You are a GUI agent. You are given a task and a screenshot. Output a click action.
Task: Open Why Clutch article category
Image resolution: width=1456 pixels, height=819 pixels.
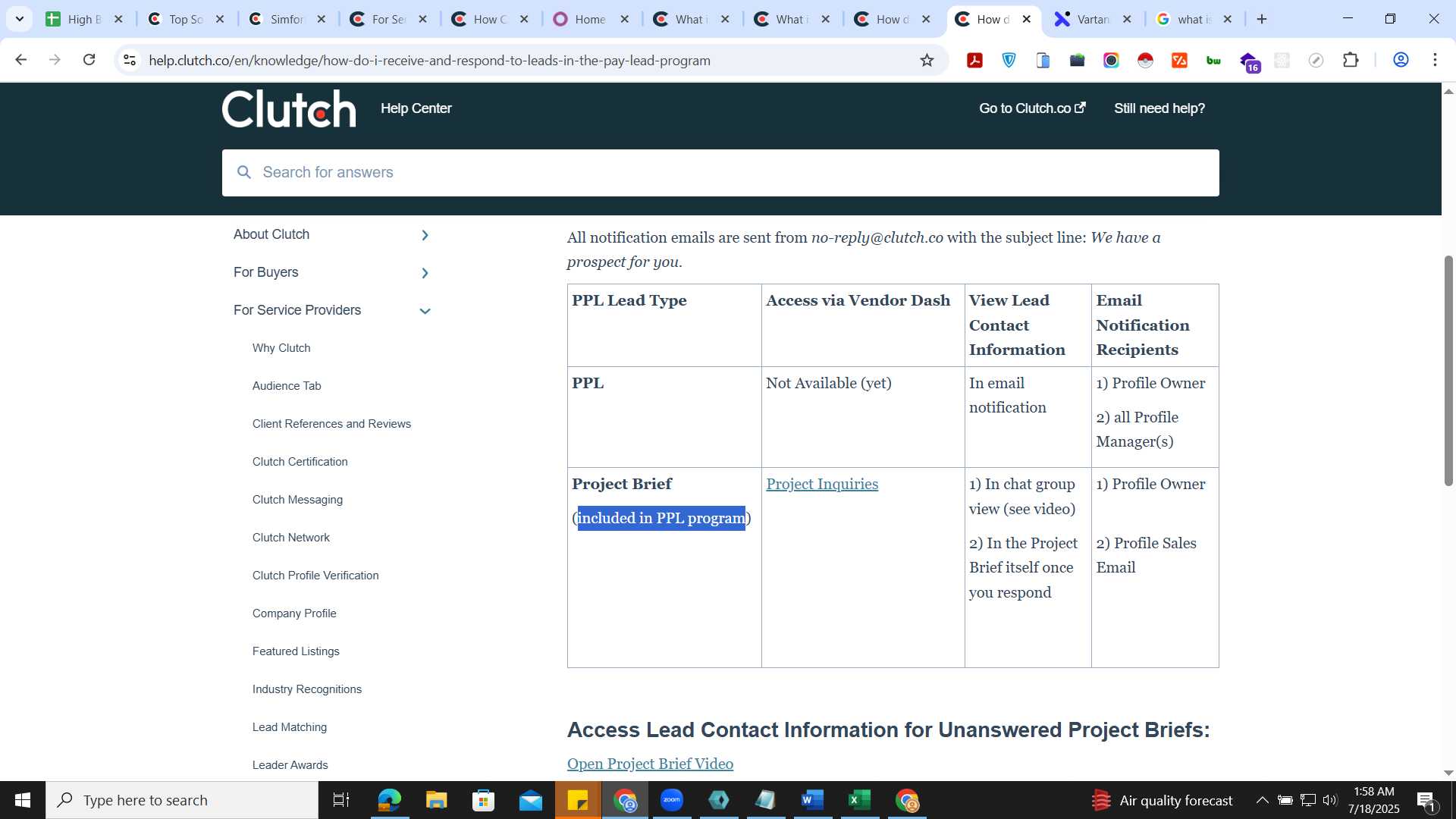[x=281, y=348]
